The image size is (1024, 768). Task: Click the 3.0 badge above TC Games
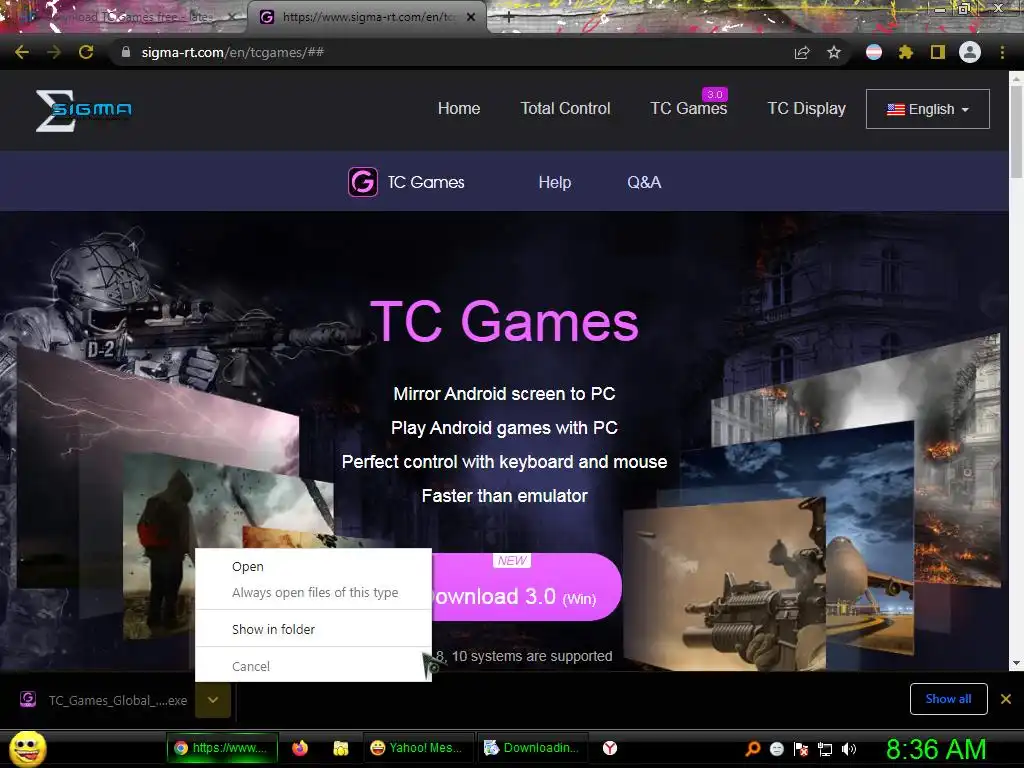point(714,95)
